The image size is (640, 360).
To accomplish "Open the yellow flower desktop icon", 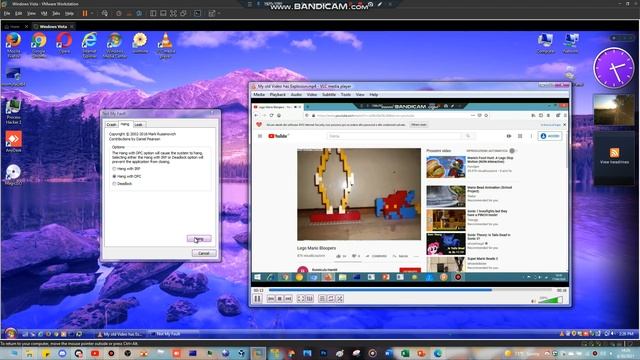I will (140, 42).
